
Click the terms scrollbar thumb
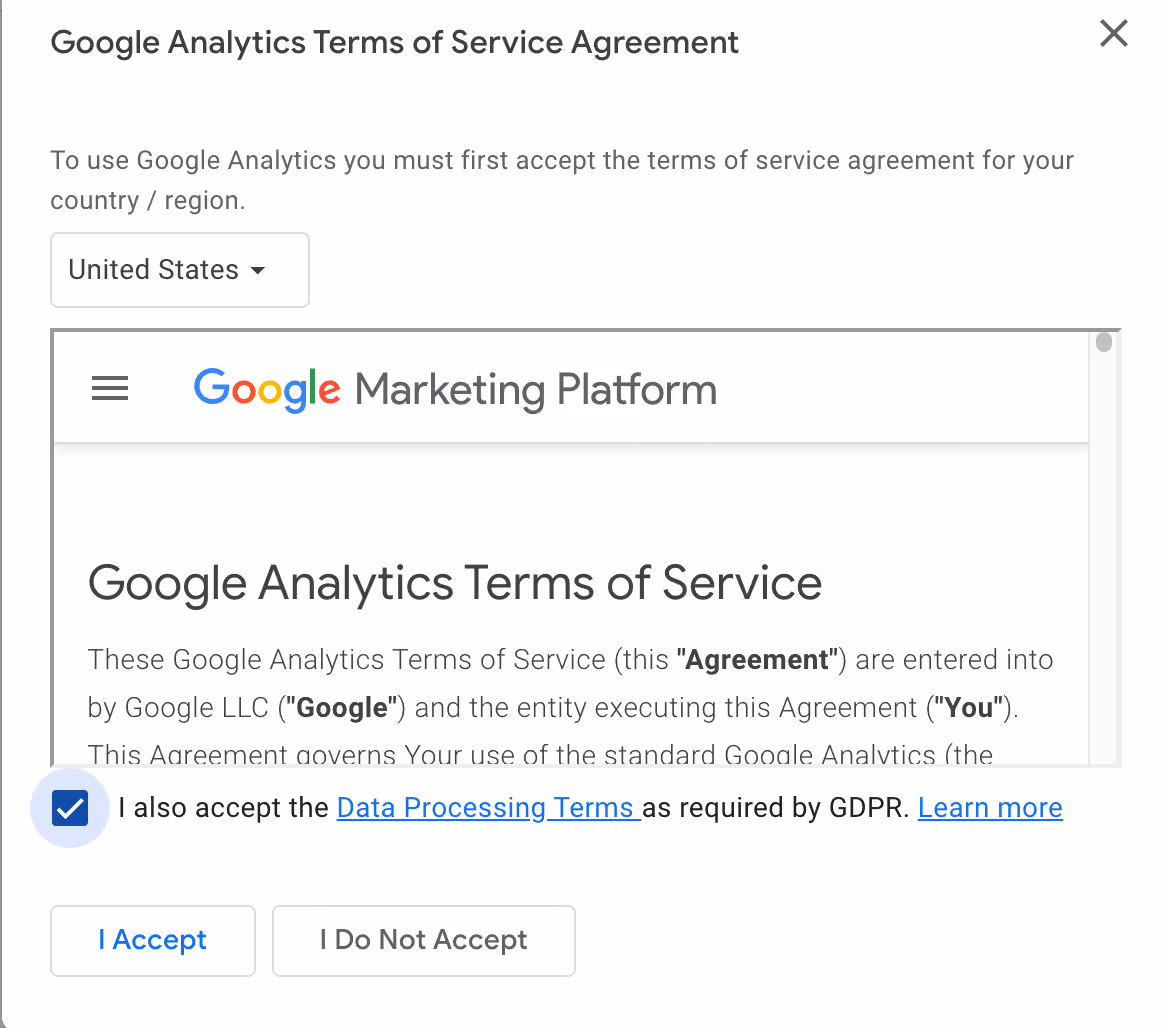coord(1104,342)
